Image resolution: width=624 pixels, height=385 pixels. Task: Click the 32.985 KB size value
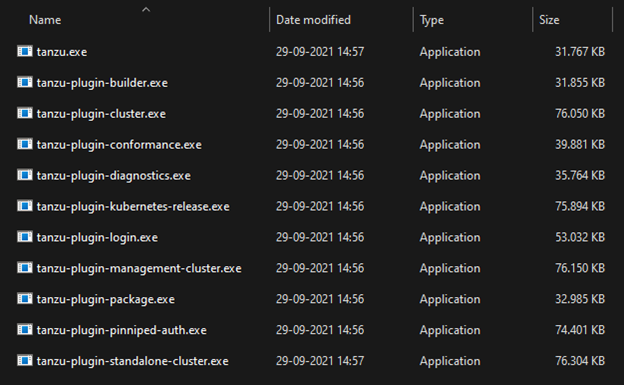580,299
